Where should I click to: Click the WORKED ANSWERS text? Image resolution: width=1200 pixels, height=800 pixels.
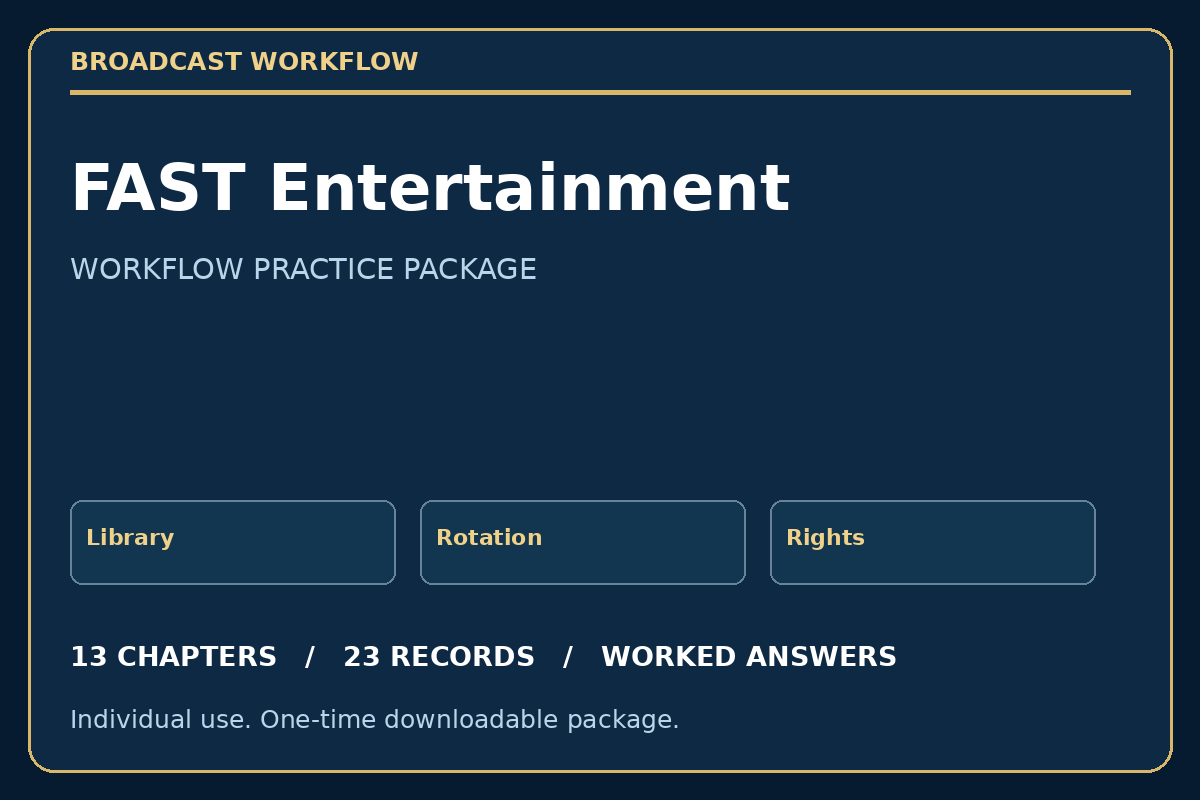[749, 658]
